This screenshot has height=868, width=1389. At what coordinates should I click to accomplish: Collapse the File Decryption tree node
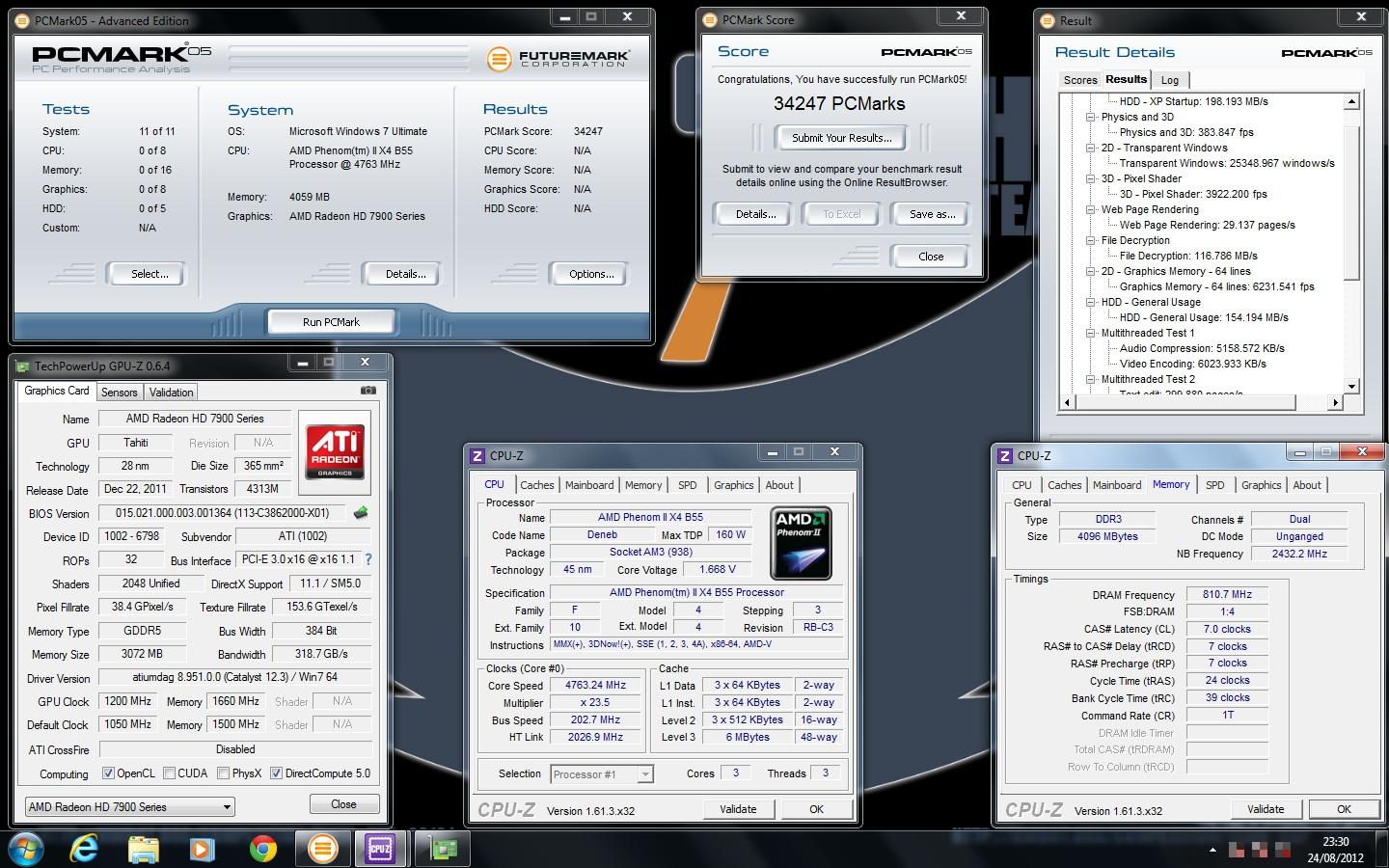click(x=1091, y=240)
